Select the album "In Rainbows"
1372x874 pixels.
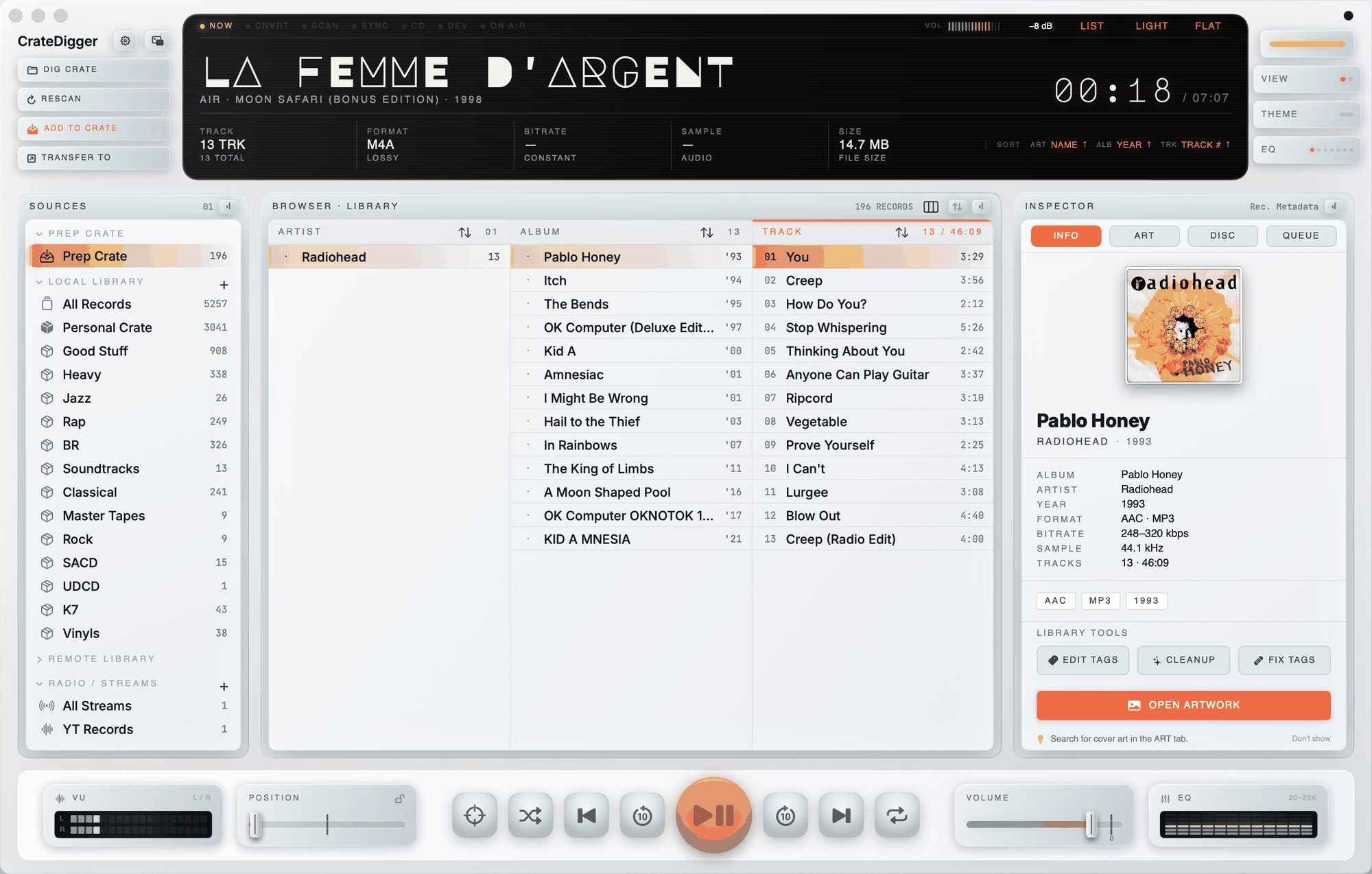pyautogui.click(x=631, y=446)
